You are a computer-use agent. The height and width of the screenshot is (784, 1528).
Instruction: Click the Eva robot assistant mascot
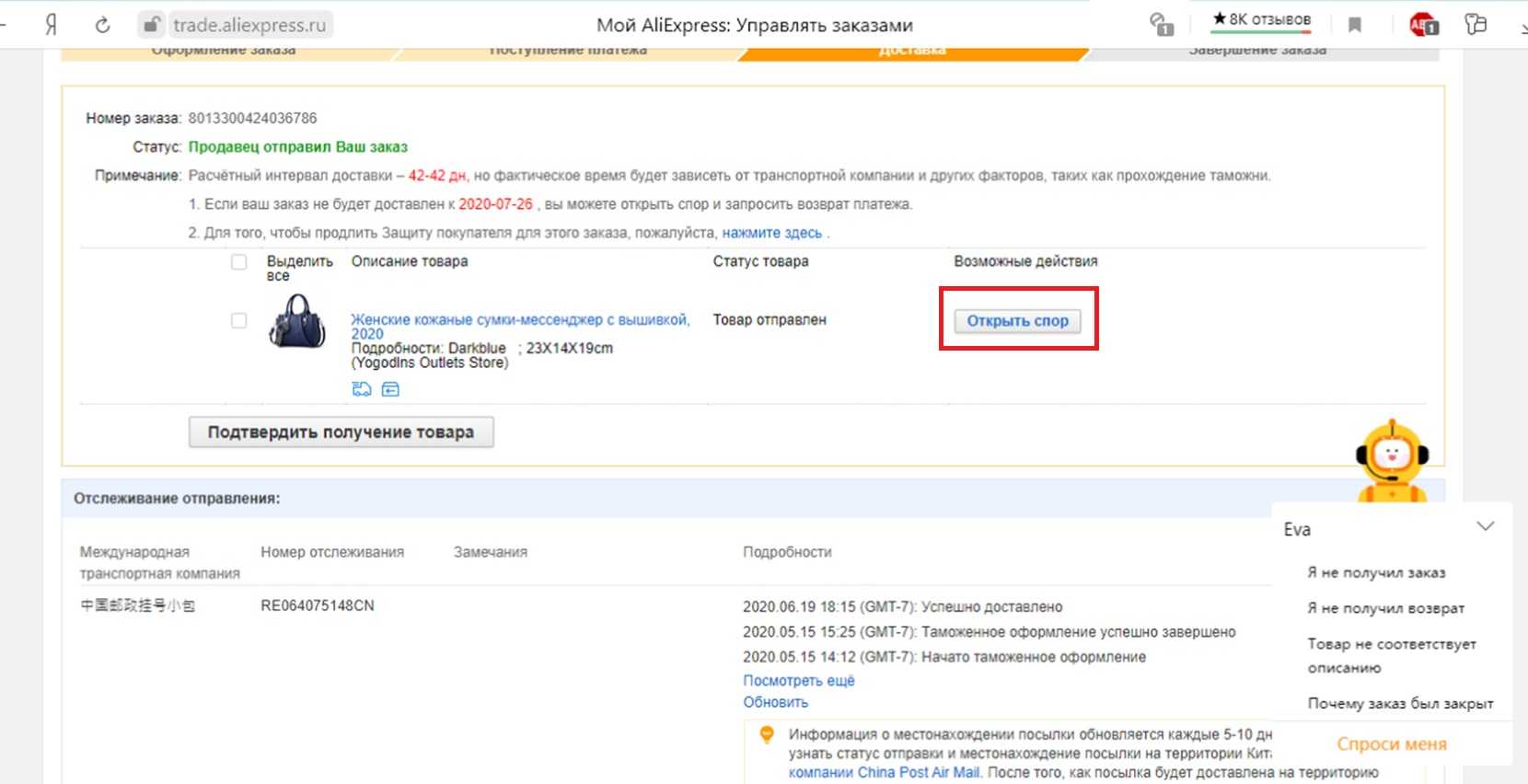pos(1391,461)
